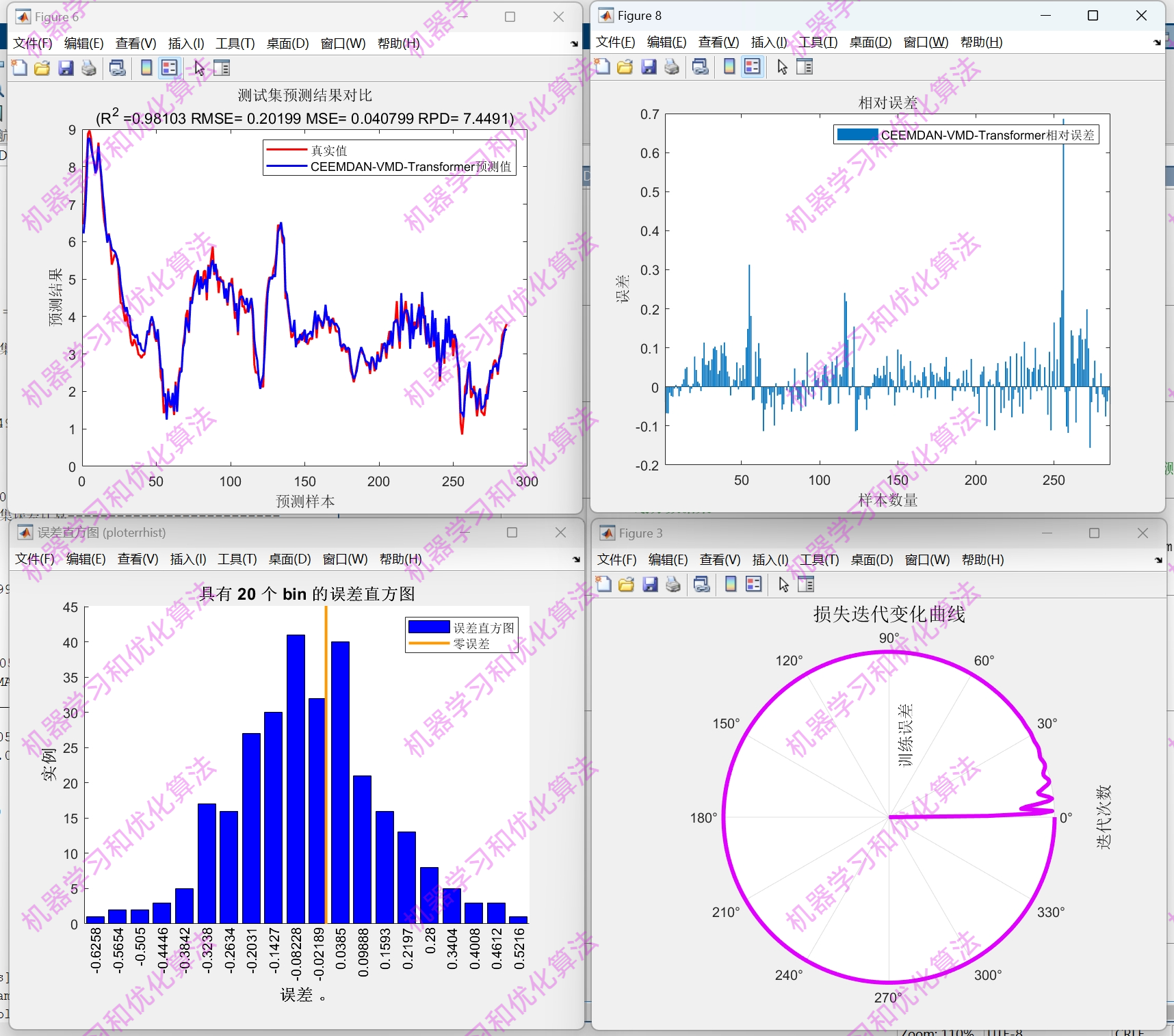Click blue patch in Figure 8 legend
The image size is (1174, 1036).
(x=857, y=135)
